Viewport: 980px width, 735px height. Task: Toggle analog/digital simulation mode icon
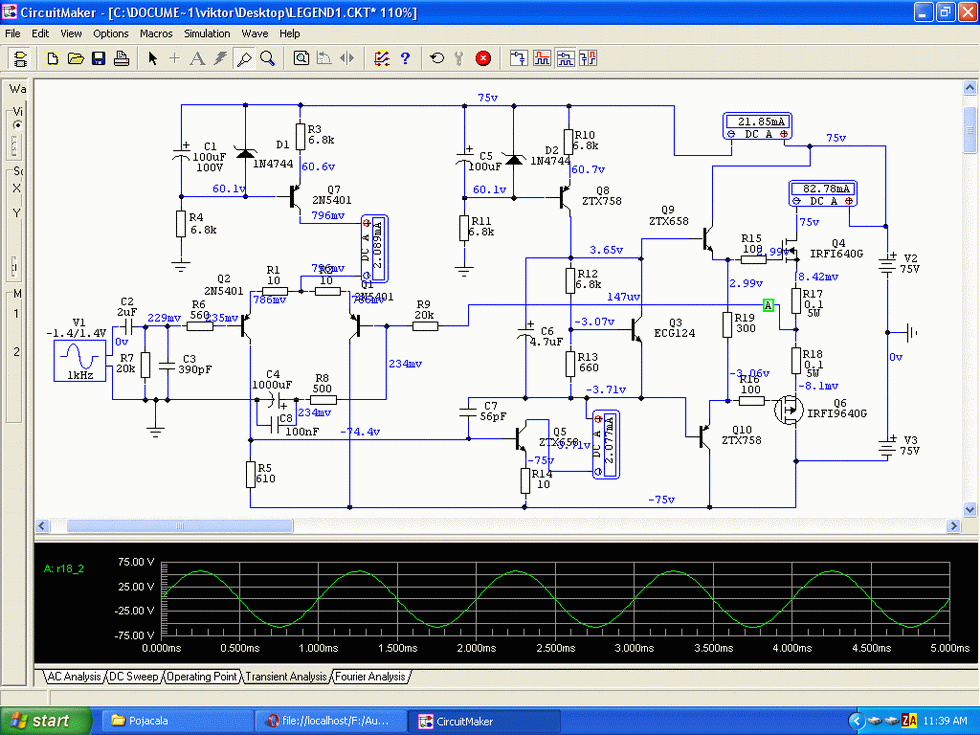click(x=382, y=59)
